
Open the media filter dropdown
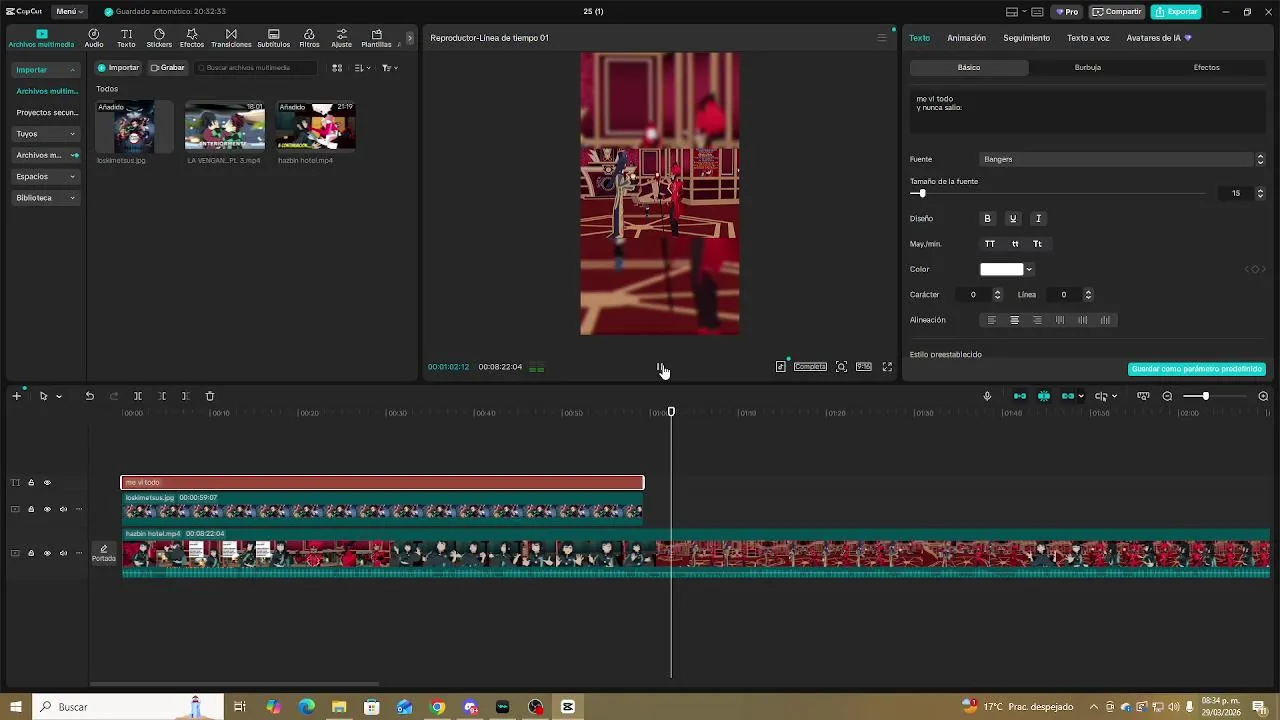click(390, 68)
